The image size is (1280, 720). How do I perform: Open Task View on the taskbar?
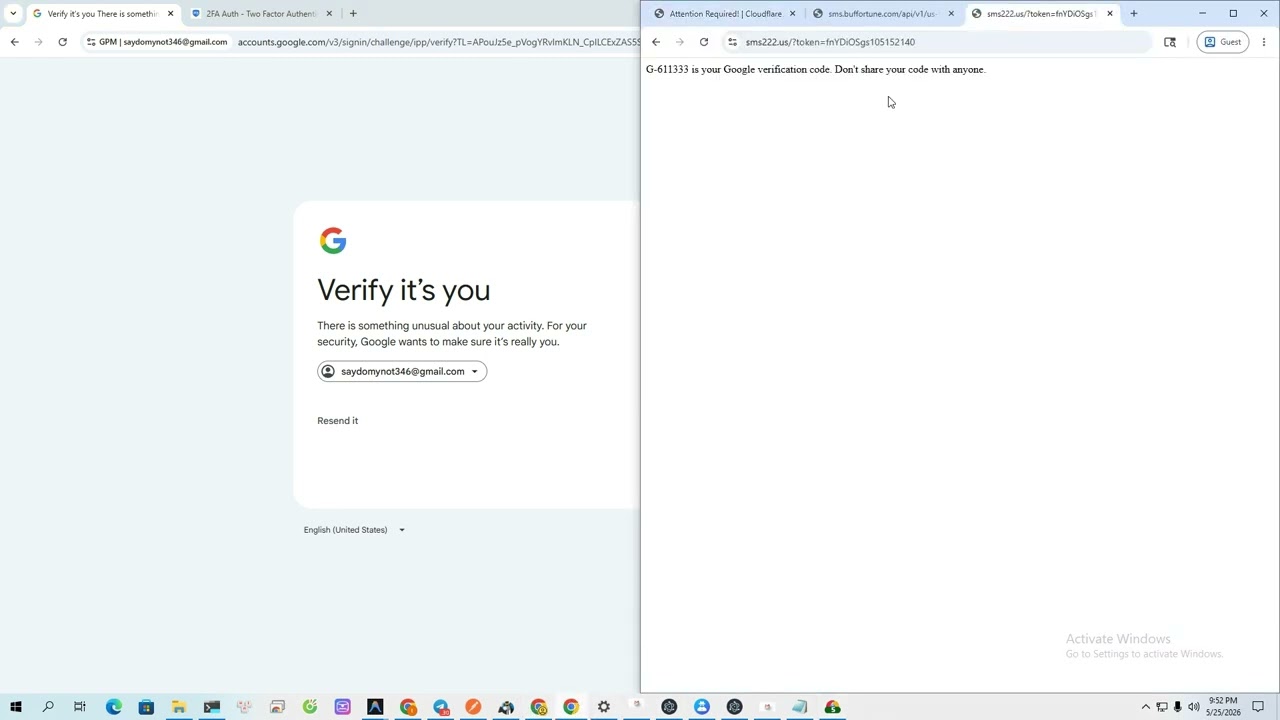[80, 707]
